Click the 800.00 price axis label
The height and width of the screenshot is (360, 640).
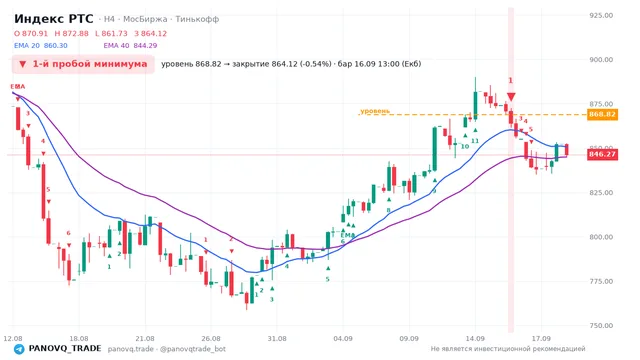coord(601,237)
